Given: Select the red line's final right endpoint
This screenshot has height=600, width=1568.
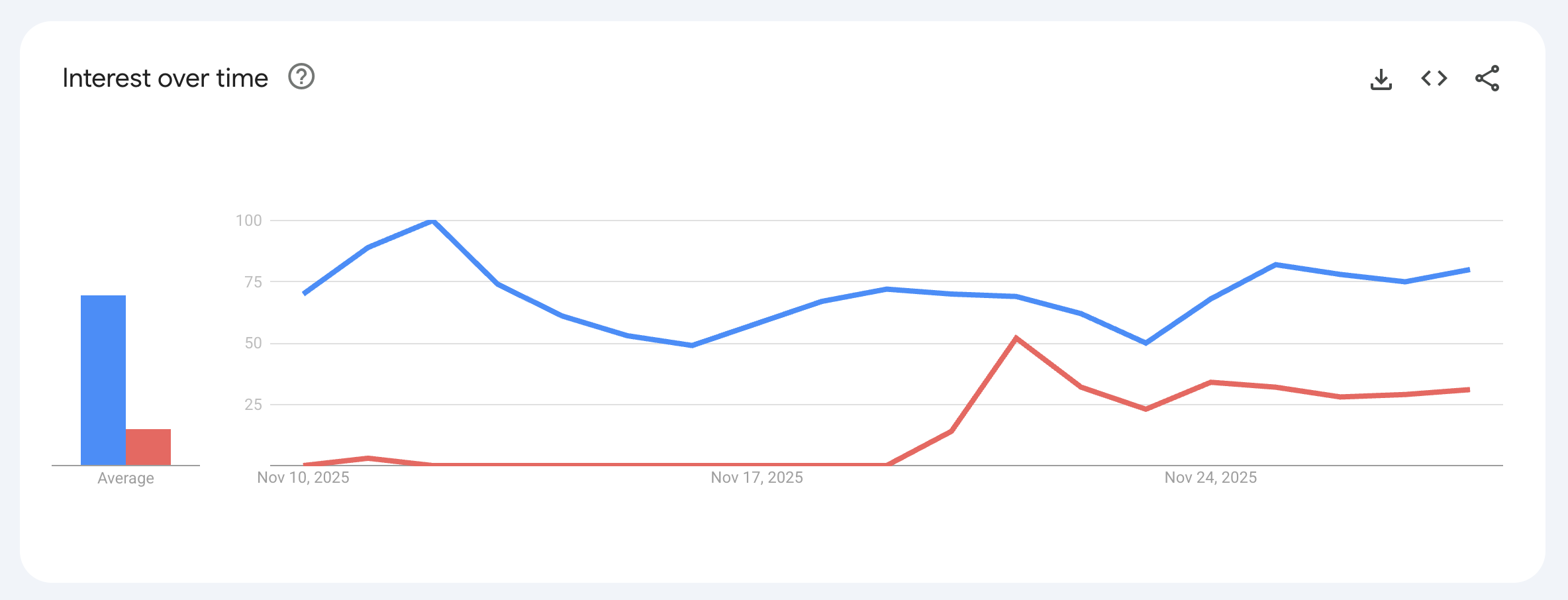Looking at the screenshot, I should [x=1469, y=389].
